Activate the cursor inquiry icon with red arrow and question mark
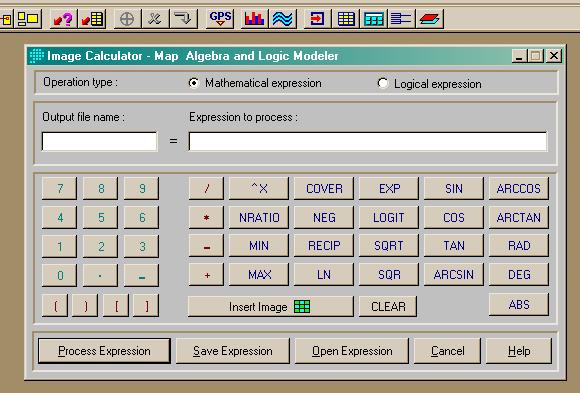The width and height of the screenshot is (580, 393). [63, 19]
